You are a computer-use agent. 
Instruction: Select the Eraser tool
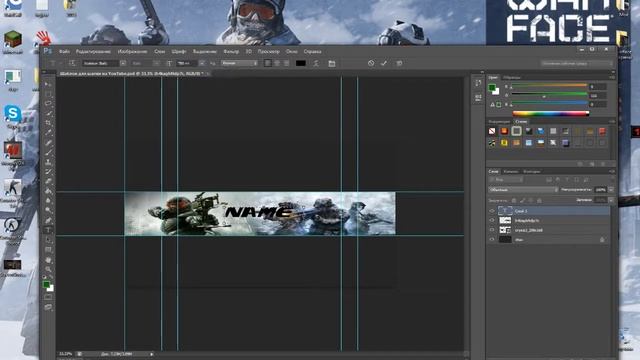click(x=48, y=181)
